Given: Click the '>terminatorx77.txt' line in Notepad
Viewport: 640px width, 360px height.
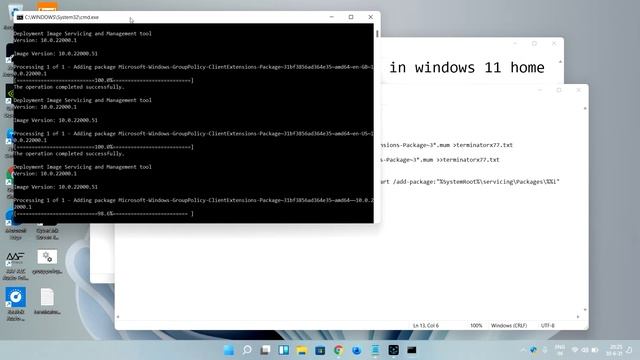Looking at the screenshot, I should pos(447,145).
